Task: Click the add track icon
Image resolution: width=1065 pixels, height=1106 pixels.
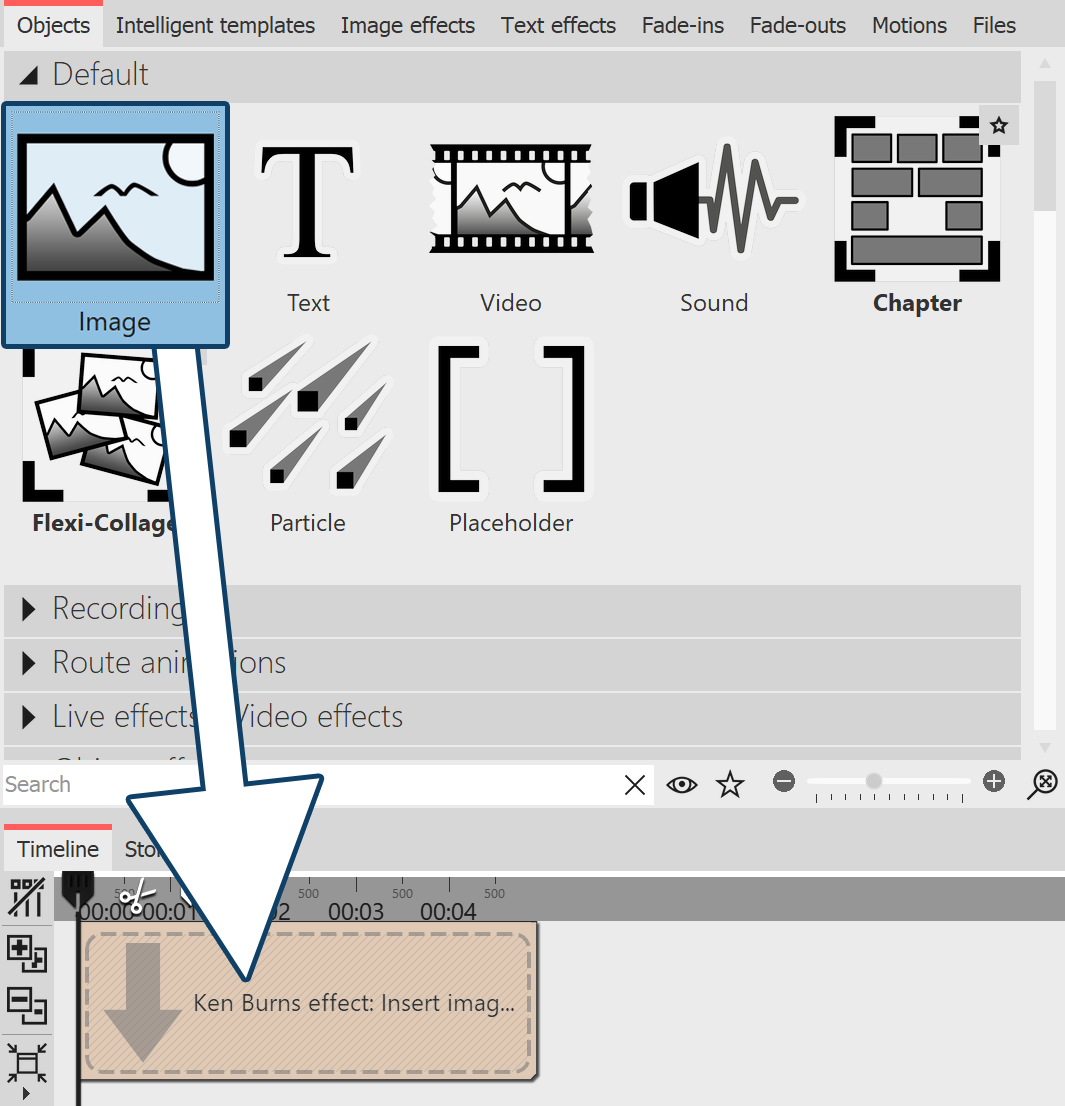Action: pos(27,954)
